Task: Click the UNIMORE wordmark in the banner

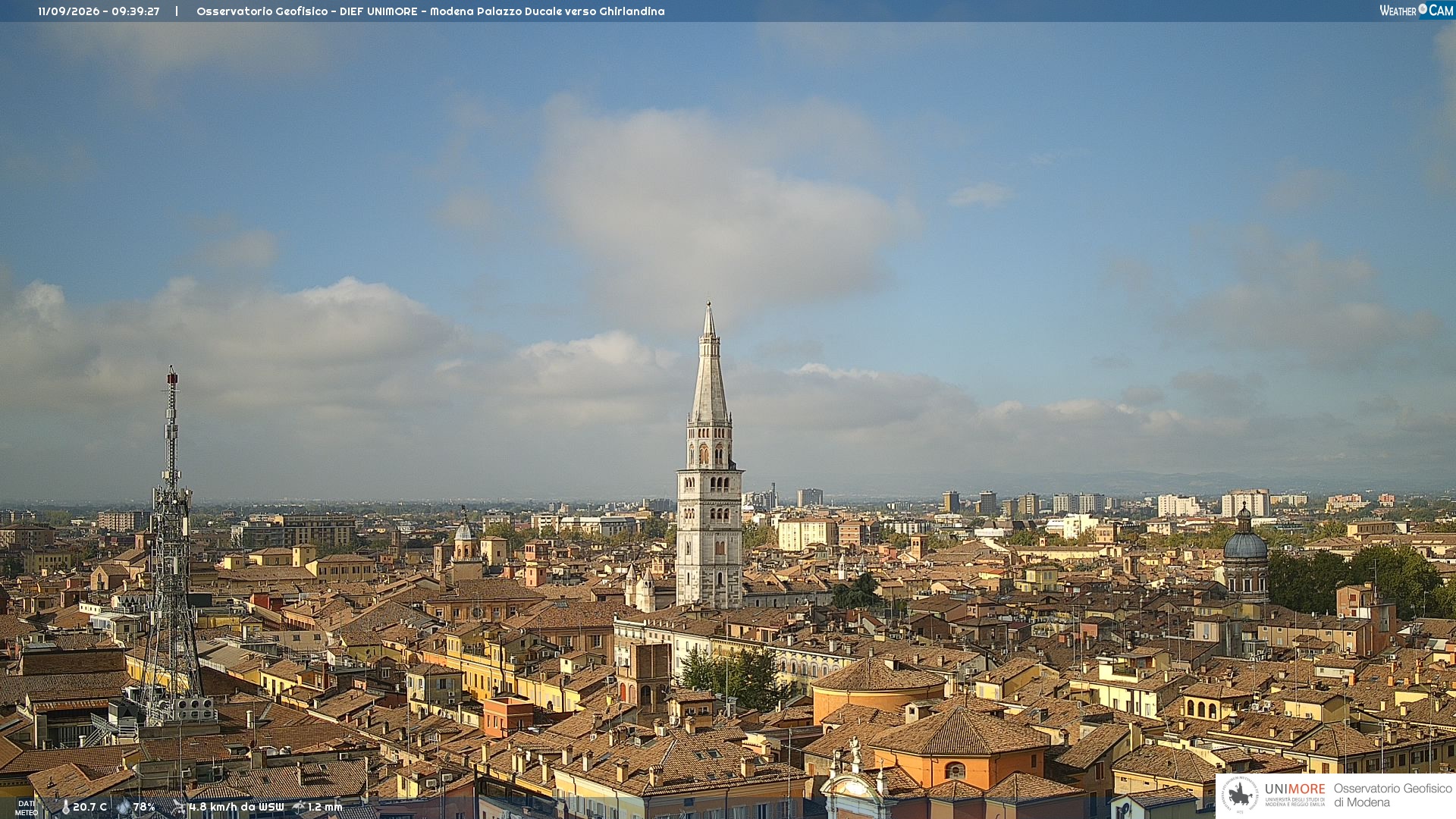Action: pyautogui.click(x=1295, y=789)
